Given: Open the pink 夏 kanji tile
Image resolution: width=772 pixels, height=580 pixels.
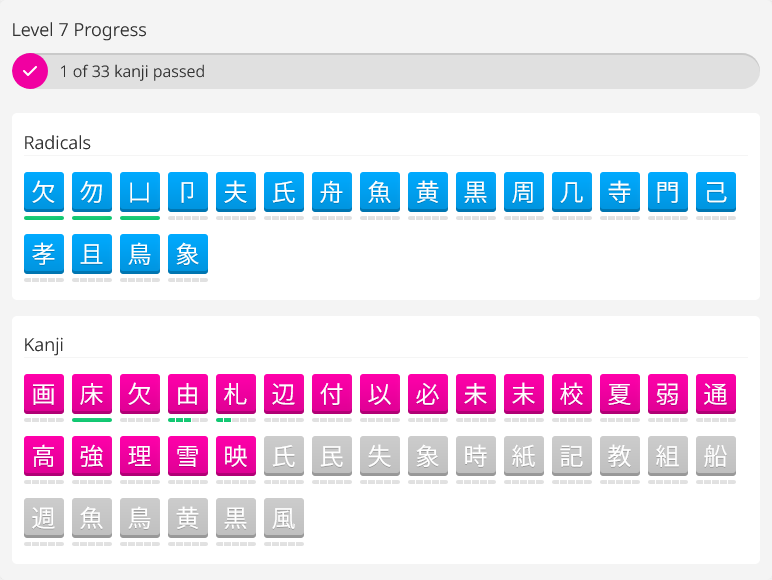Looking at the screenshot, I should 620,394.
